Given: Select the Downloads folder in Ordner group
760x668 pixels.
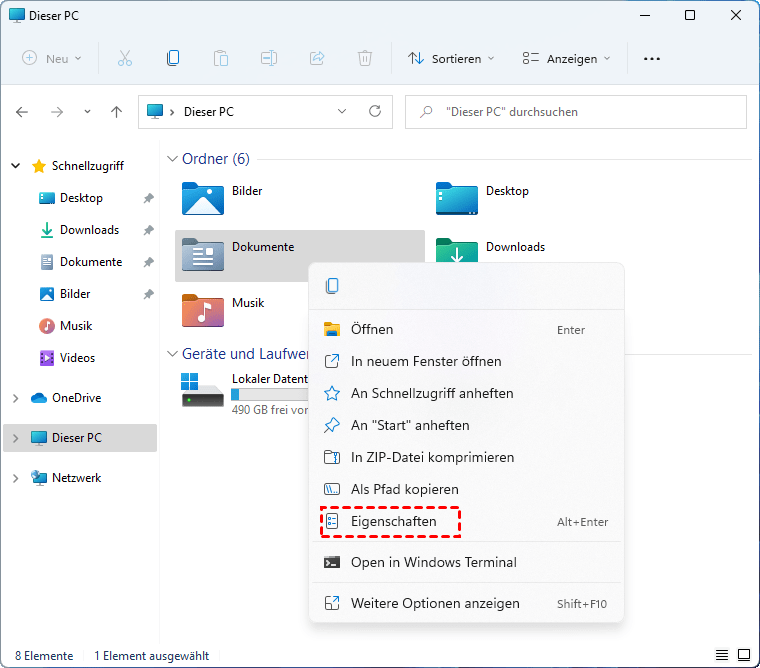Looking at the screenshot, I should tap(457, 250).
